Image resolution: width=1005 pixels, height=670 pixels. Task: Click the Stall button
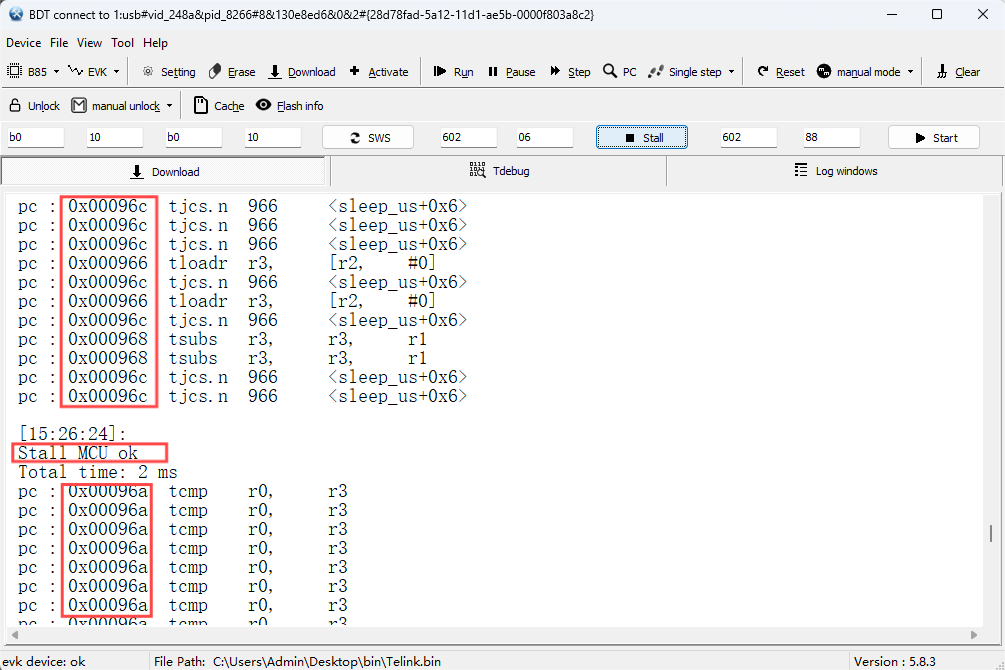point(642,137)
